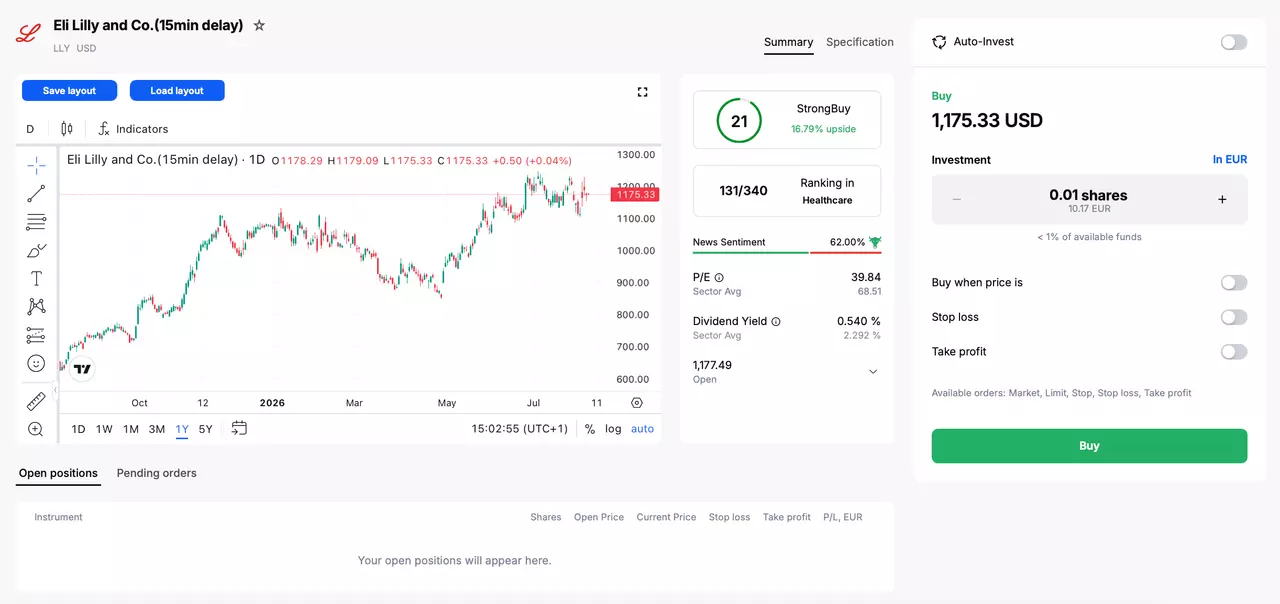Open candlestick chart style selector
Image resolution: width=1280 pixels, height=604 pixels.
[x=67, y=129]
